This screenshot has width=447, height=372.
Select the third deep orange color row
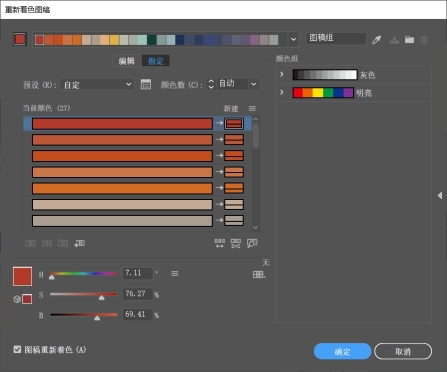[122, 156]
